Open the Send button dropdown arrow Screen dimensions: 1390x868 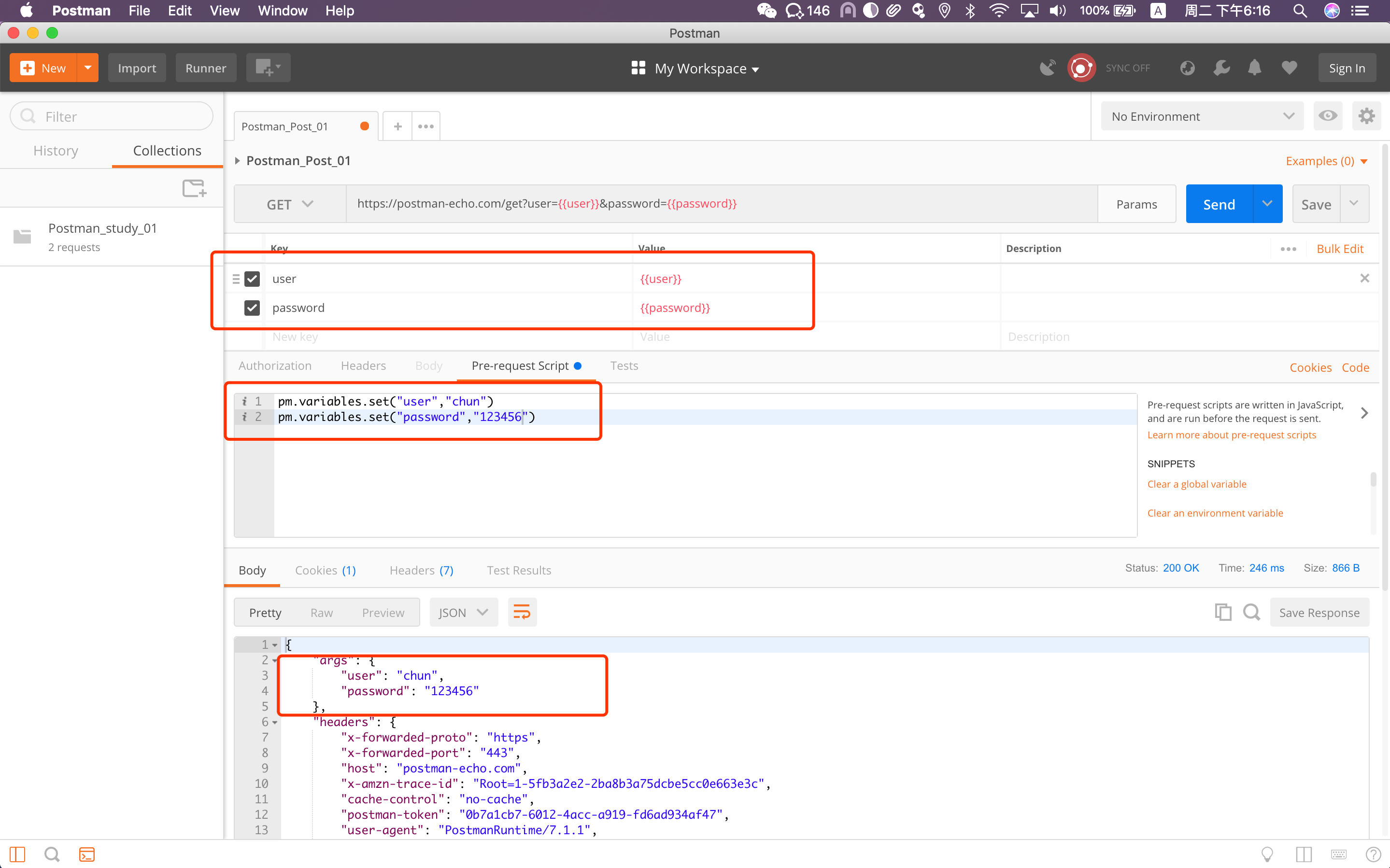tap(1267, 204)
